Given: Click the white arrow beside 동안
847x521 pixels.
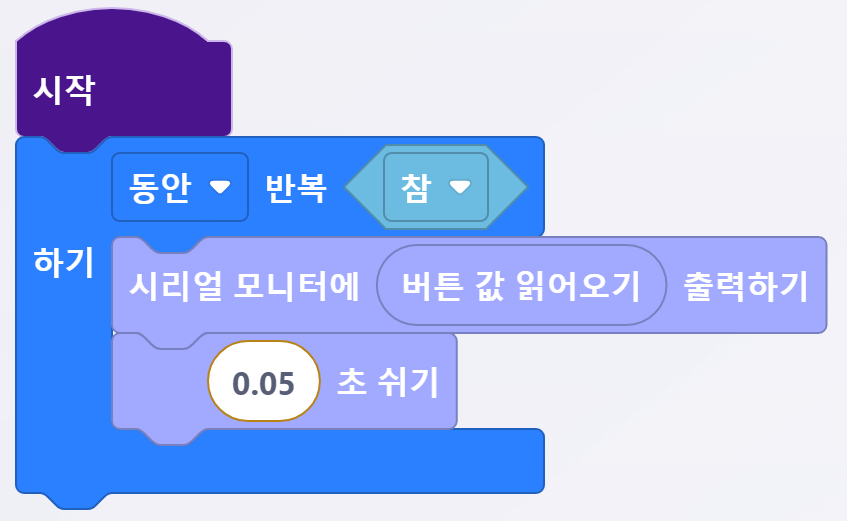Looking at the screenshot, I should [220, 188].
